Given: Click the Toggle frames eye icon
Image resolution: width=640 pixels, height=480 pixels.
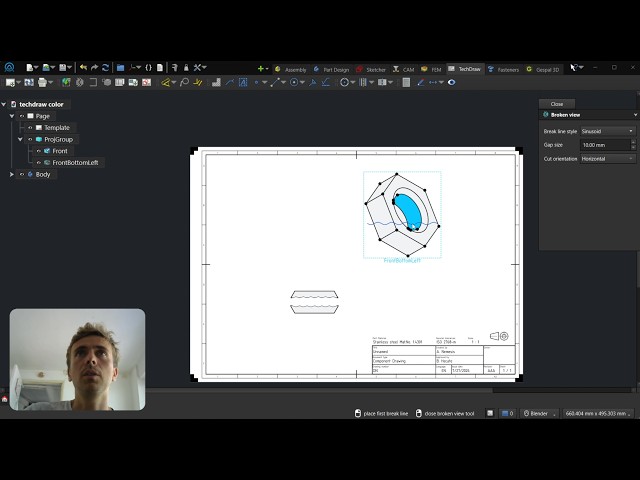Looking at the screenshot, I should pos(451,82).
